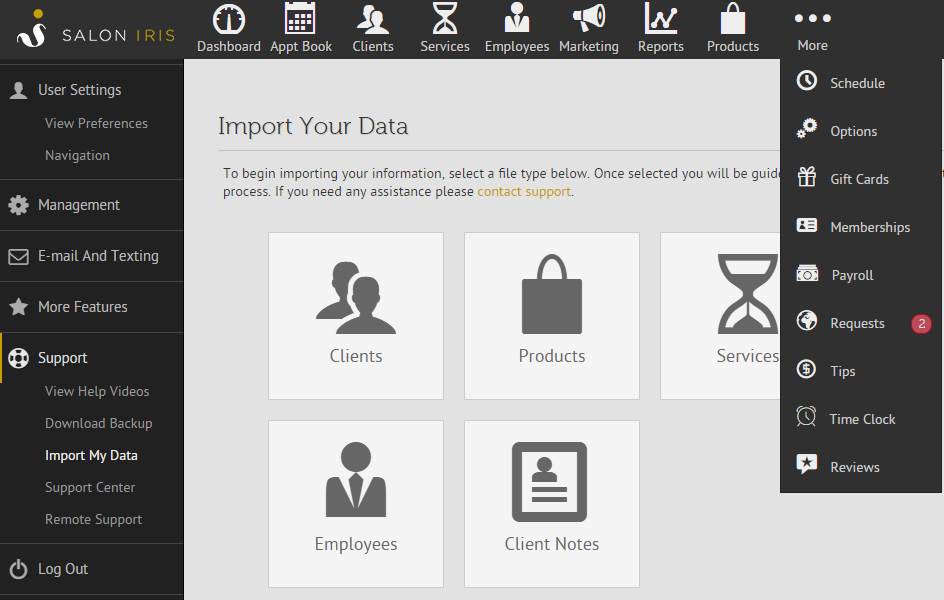The width and height of the screenshot is (944, 600).
Task: Open the Products shopping bag toolbar icon
Action: (x=733, y=19)
